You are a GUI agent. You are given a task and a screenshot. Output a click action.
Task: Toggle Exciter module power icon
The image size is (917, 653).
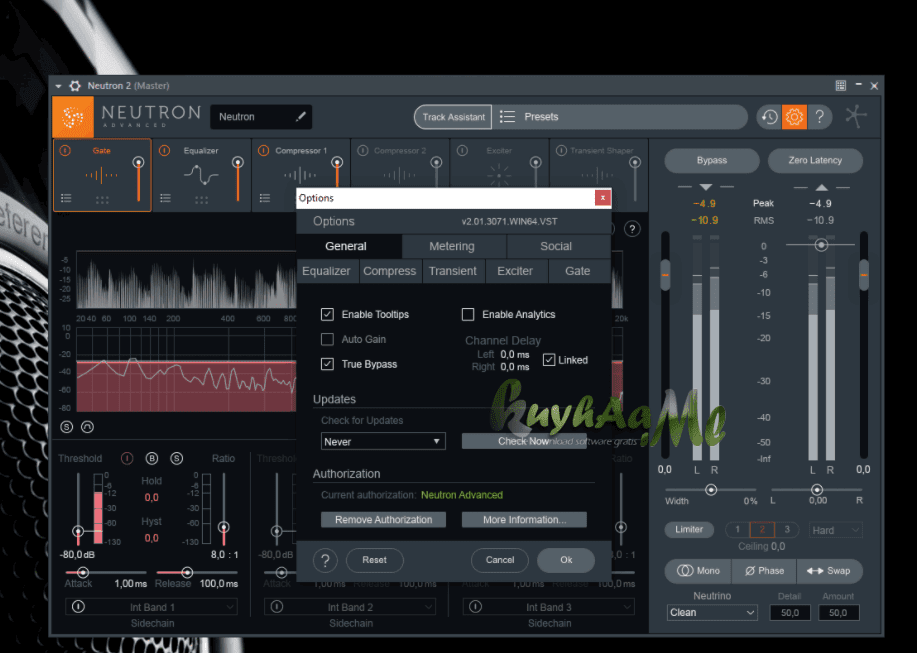click(x=462, y=150)
